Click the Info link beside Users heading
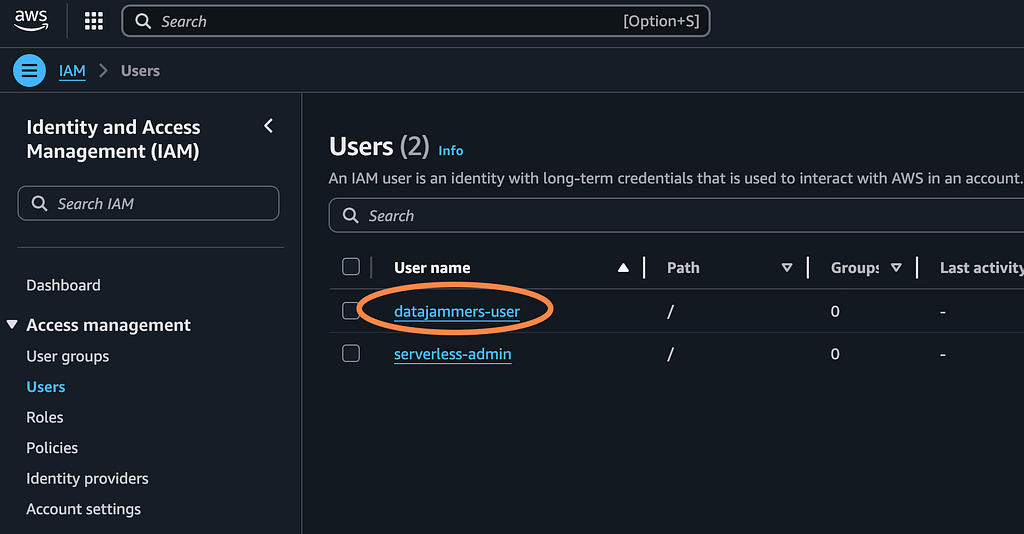Viewport: 1024px width, 534px height. tap(451, 150)
